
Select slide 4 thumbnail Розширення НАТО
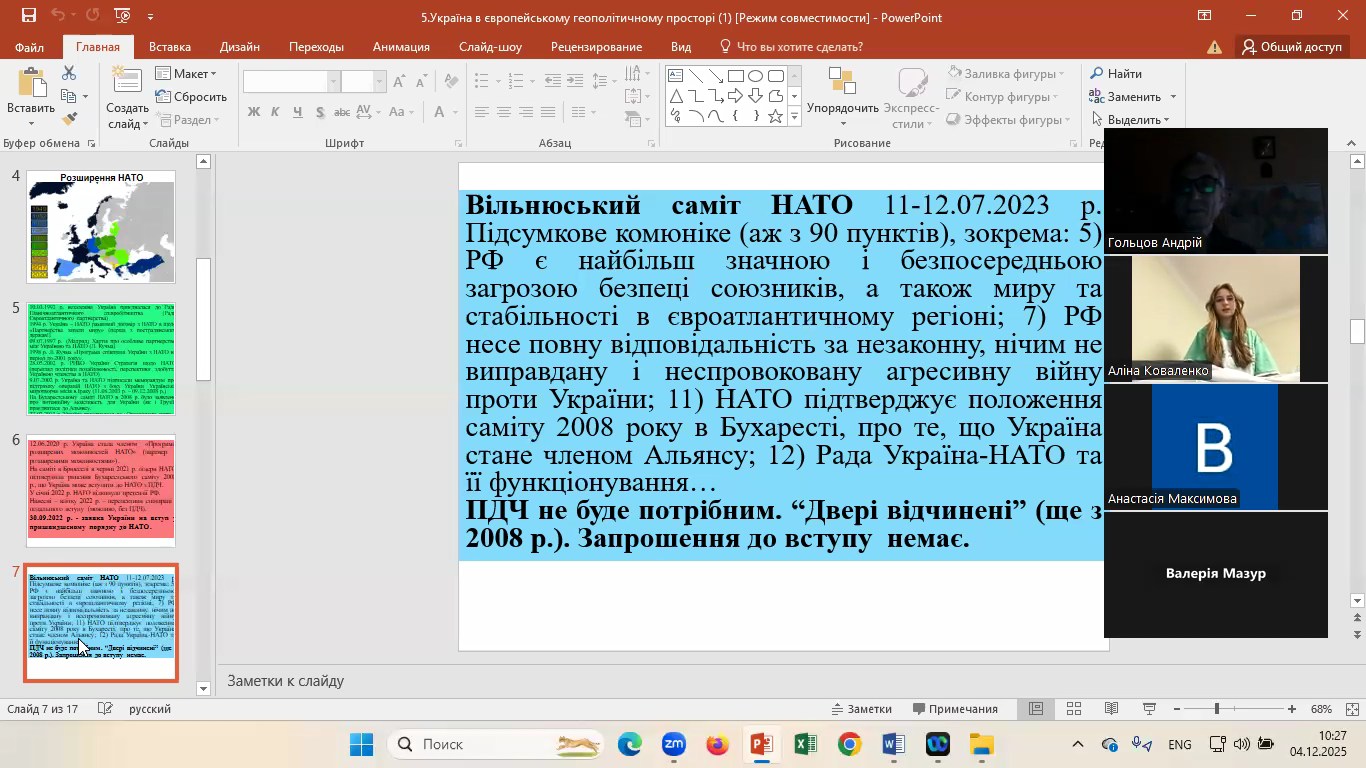pos(101,227)
